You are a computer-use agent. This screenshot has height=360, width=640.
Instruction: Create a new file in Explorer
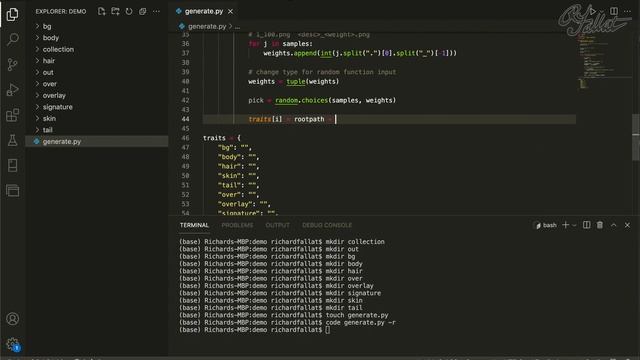102,11
